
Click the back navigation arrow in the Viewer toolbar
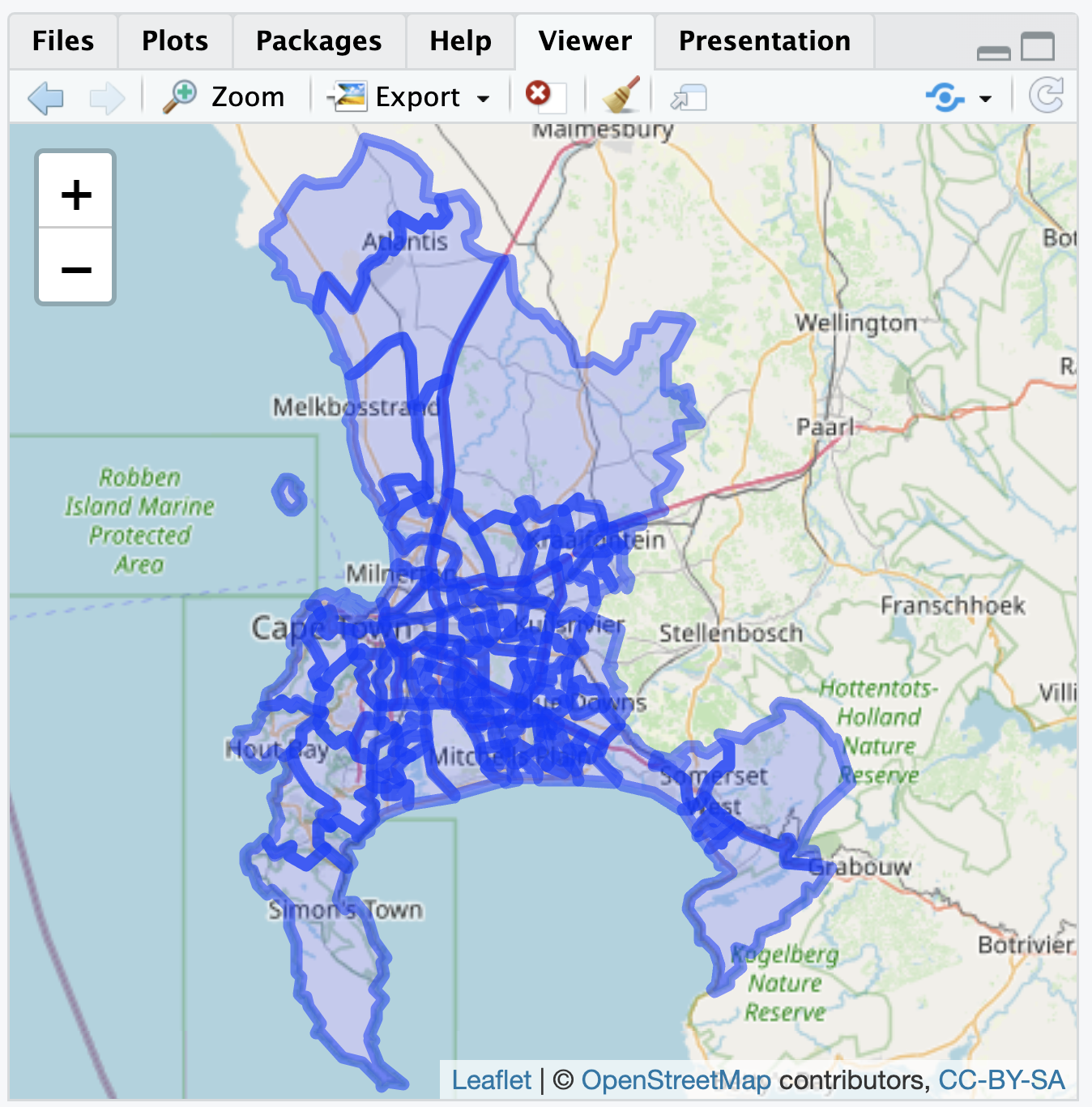coord(46,96)
